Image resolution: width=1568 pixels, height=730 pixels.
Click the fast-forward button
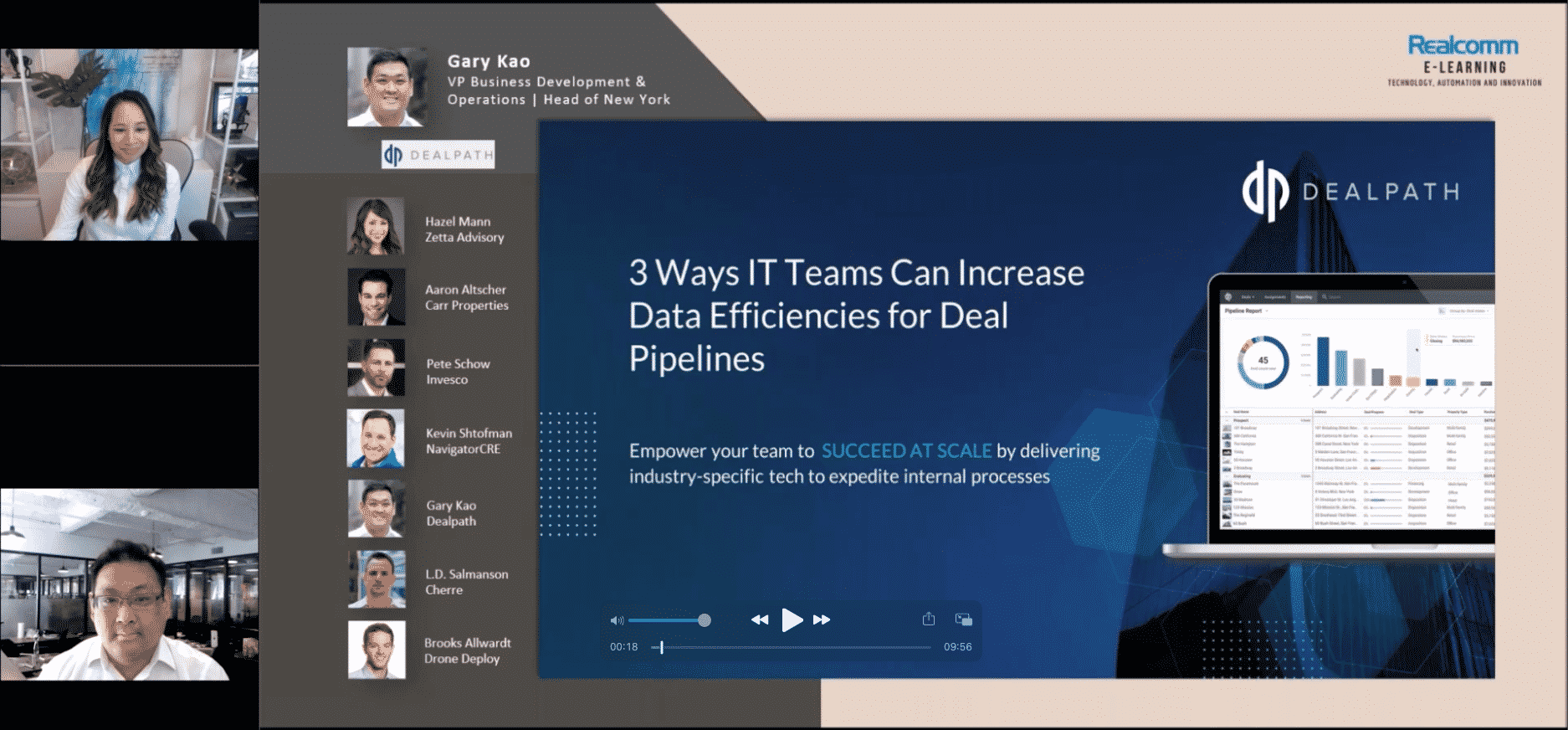click(822, 619)
